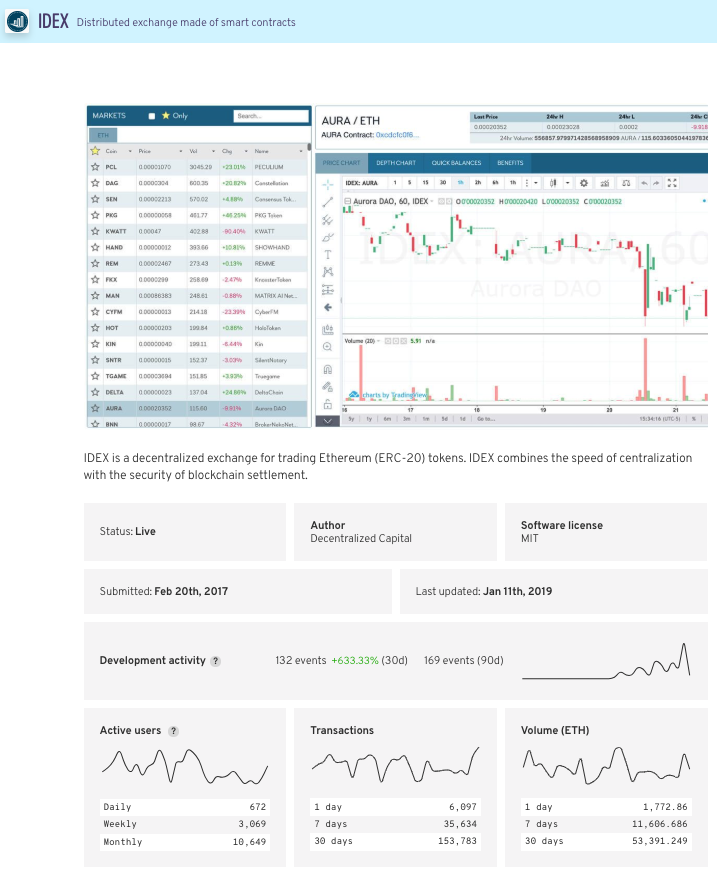Select the 15 minute interval button
Viewport: 717px width, 872px height.
[x=426, y=182]
